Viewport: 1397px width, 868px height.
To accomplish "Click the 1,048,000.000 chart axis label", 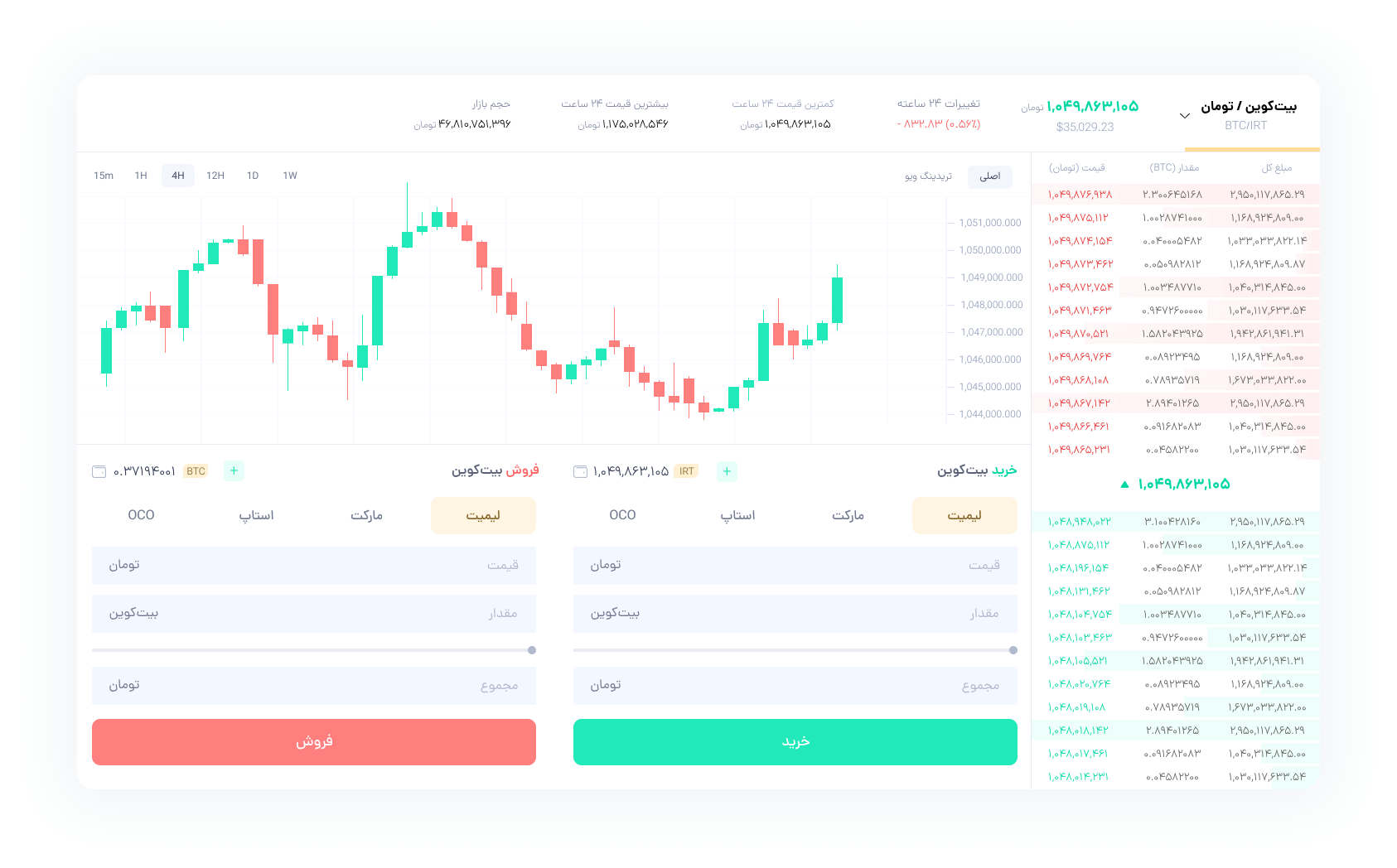I will pyautogui.click(x=991, y=305).
